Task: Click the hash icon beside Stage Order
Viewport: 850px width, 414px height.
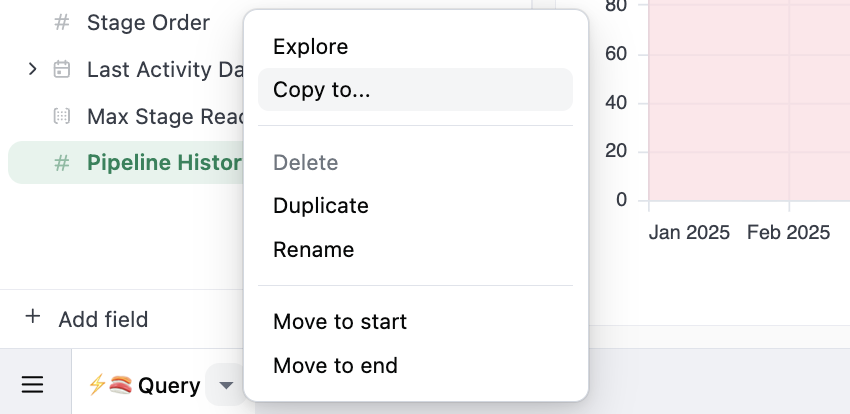Action: point(62,22)
